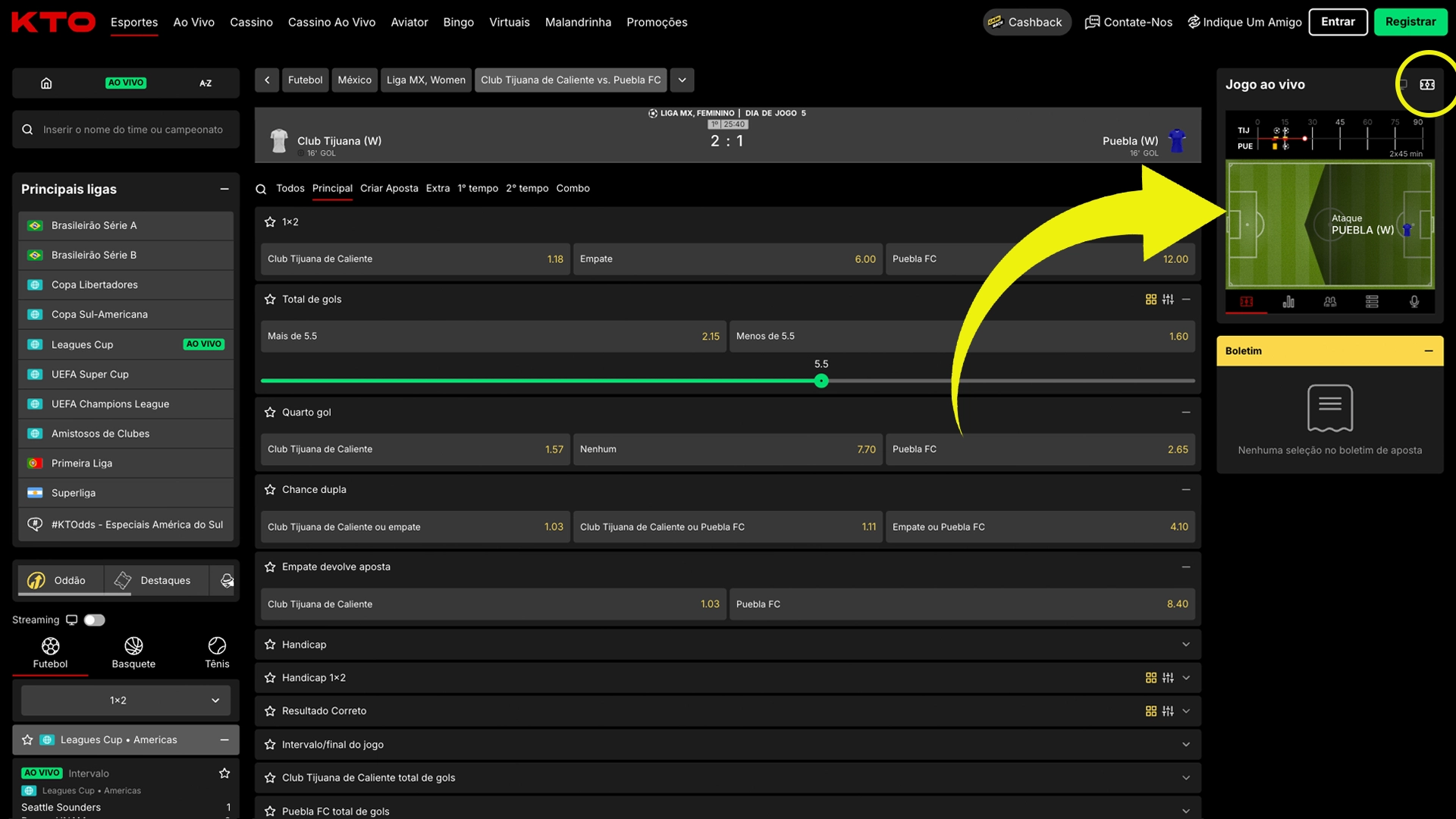Open the third bonus icon next to Destaques
This screenshot has width=1456, height=819.
tap(227, 581)
